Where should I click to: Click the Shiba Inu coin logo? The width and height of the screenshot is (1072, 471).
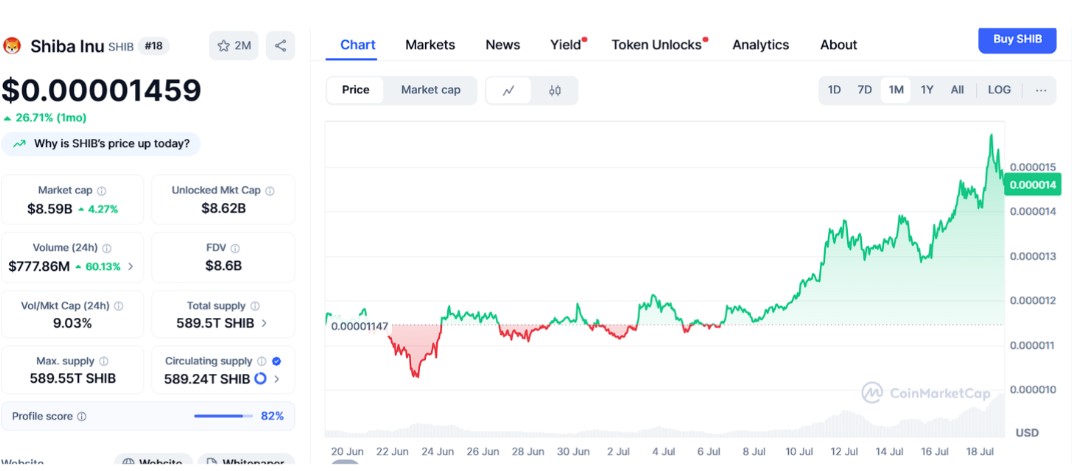[12, 46]
